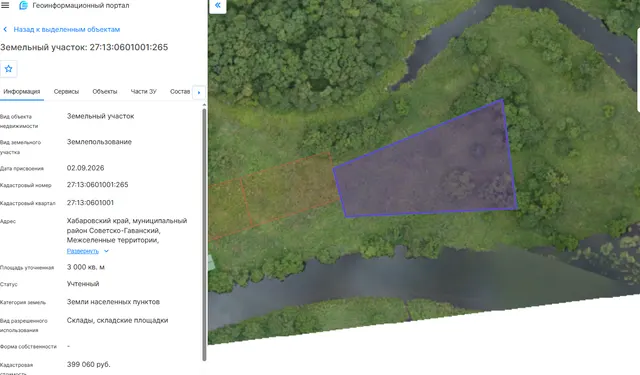The image size is (640, 375).
Task: Click the parcel title heading text
Action: point(84,47)
